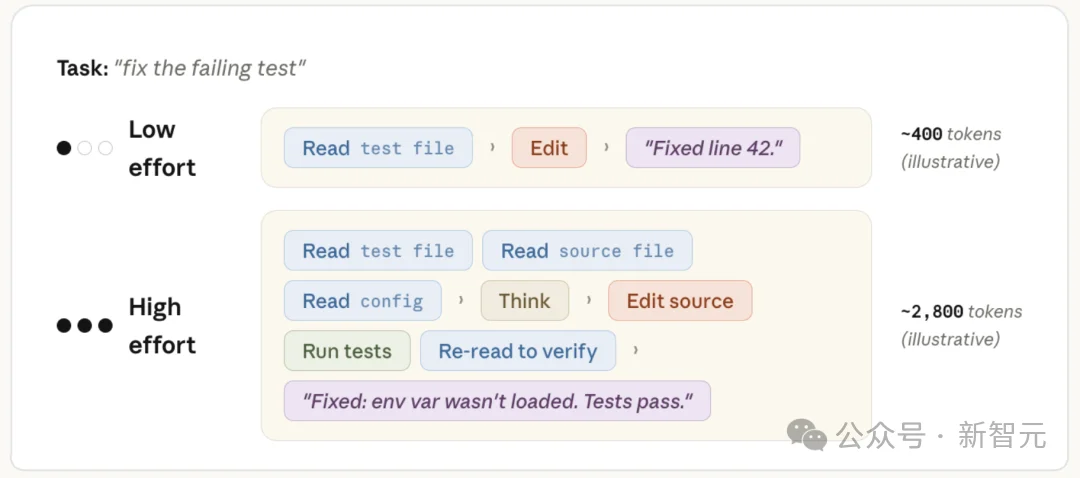Click the Low effort dots indicator
The height and width of the screenshot is (478, 1080).
pyautogui.click(x=85, y=148)
